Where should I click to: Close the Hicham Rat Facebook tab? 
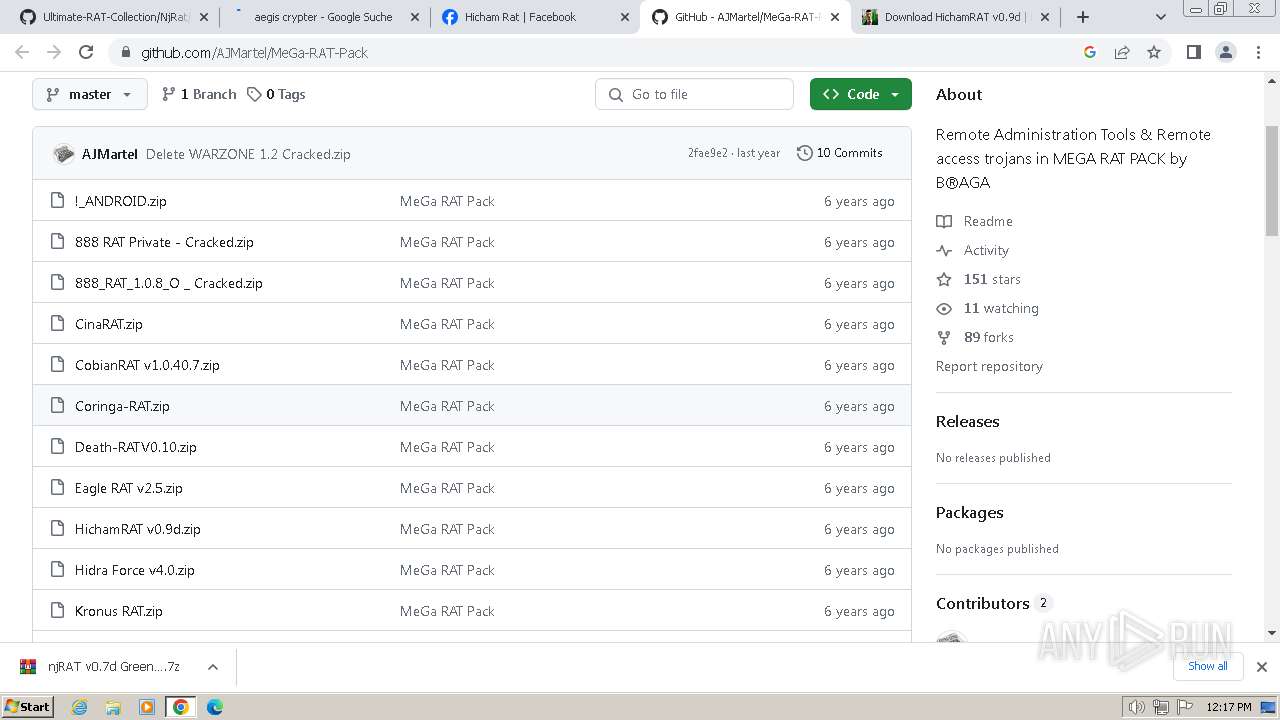(x=624, y=17)
